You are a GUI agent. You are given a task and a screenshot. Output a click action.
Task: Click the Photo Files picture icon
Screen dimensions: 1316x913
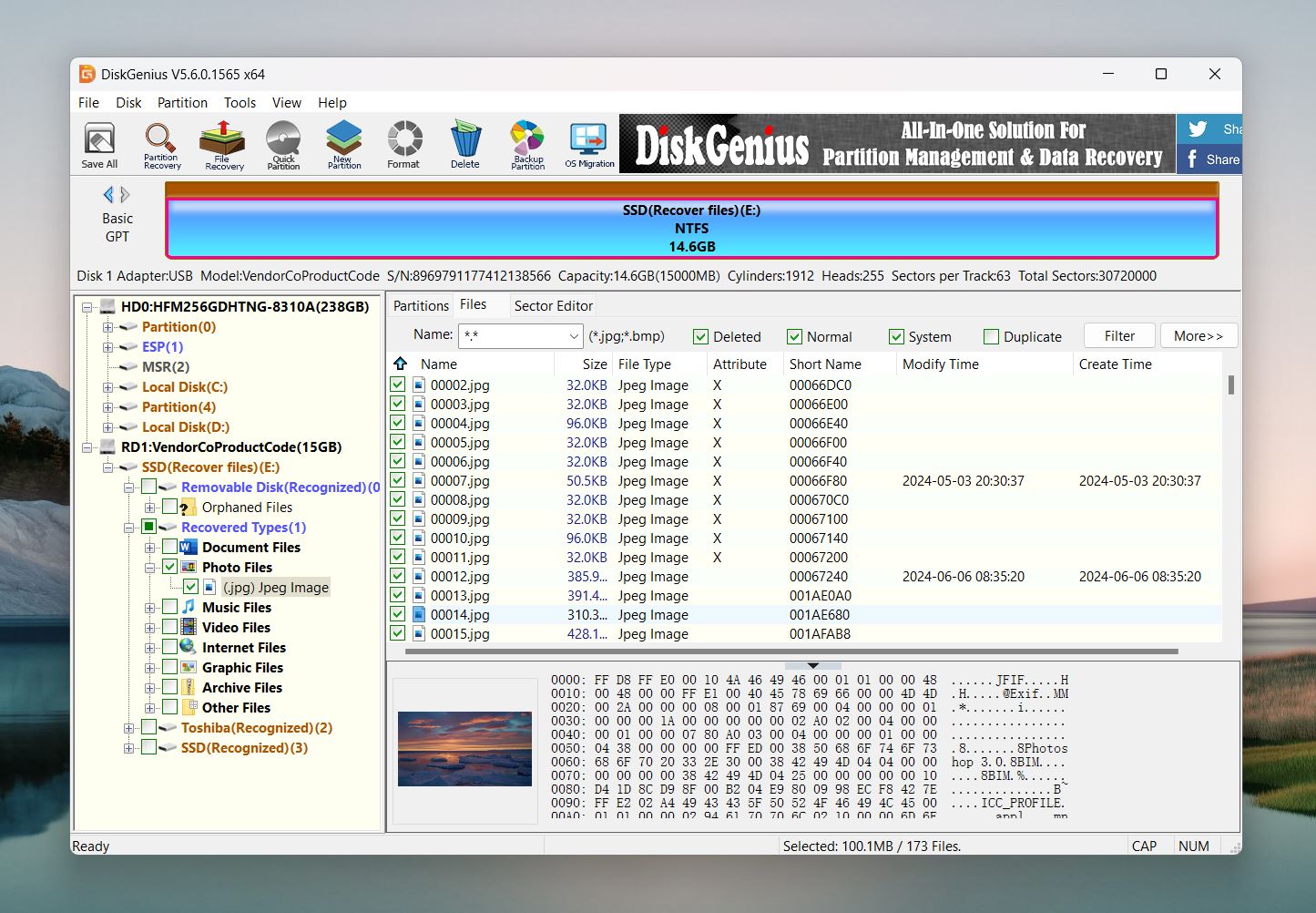point(189,567)
